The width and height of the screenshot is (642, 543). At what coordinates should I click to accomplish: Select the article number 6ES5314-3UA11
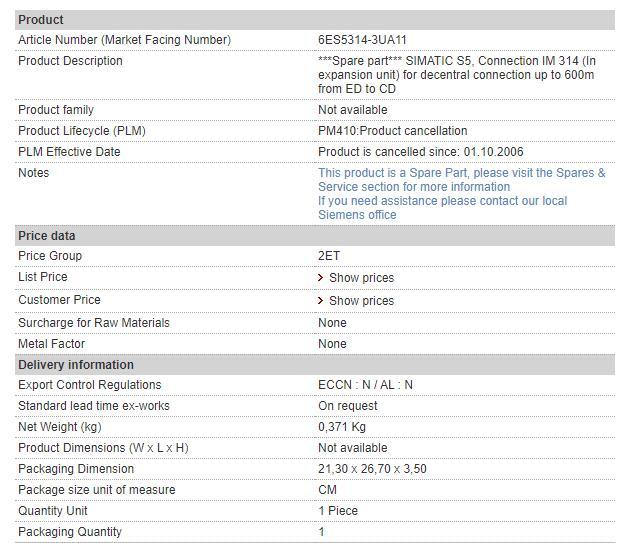coord(362,40)
